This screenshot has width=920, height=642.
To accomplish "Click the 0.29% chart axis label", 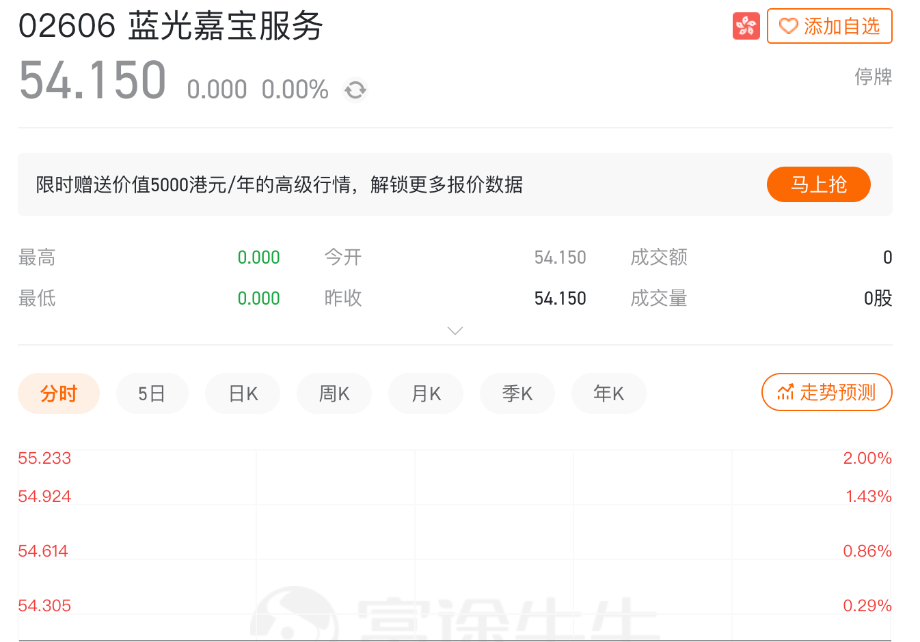I will (867, 605).
